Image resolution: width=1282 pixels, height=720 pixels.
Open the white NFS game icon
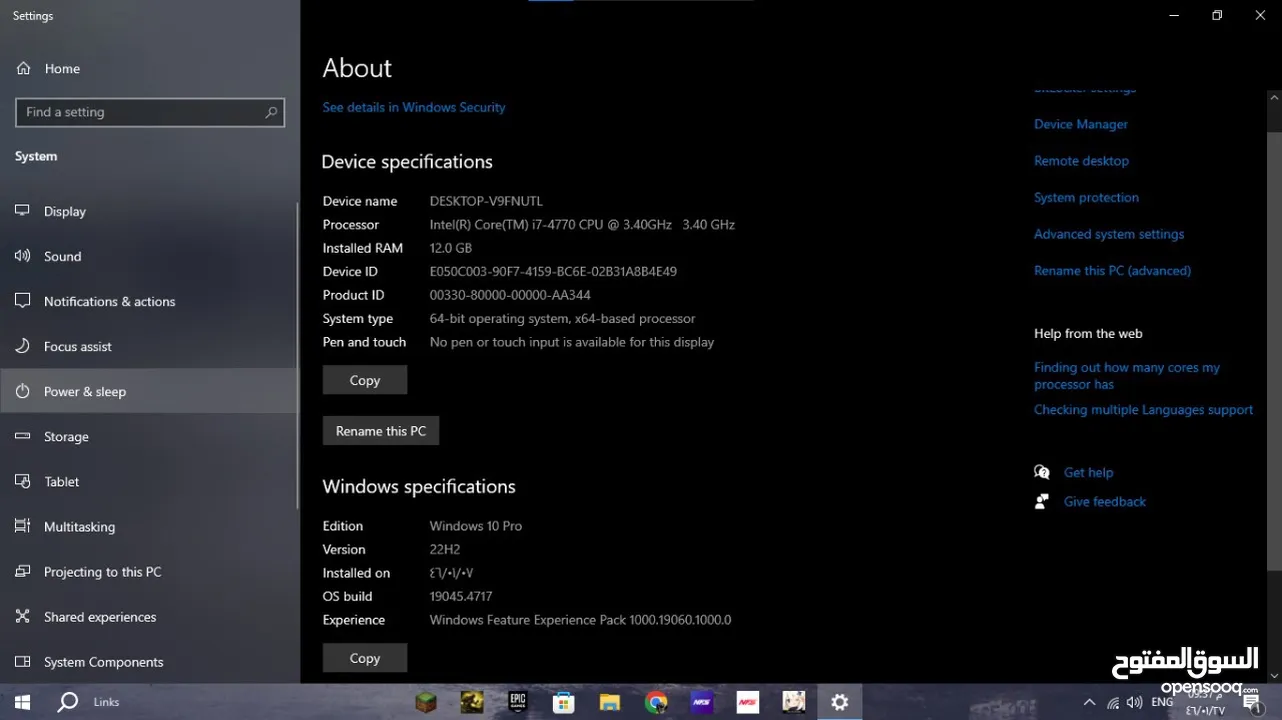coord(747,703)
